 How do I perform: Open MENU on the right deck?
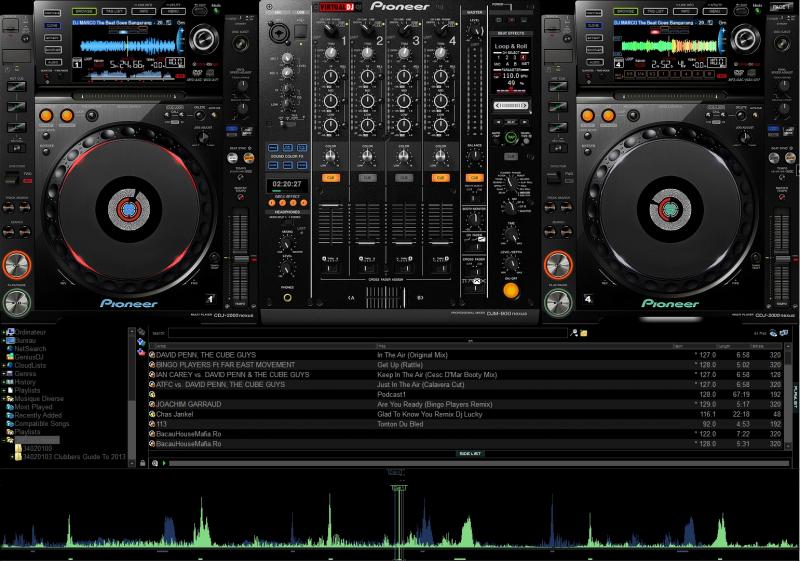click(x=715, y=11)
